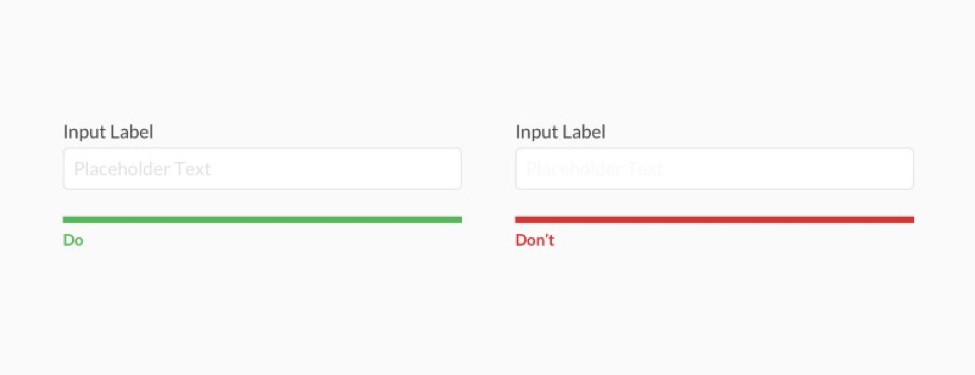Viewport: 975px width, 375px height.
Task: Click the red Don't indicator bar
Action: pyautogui.click(x=714, y=220)
